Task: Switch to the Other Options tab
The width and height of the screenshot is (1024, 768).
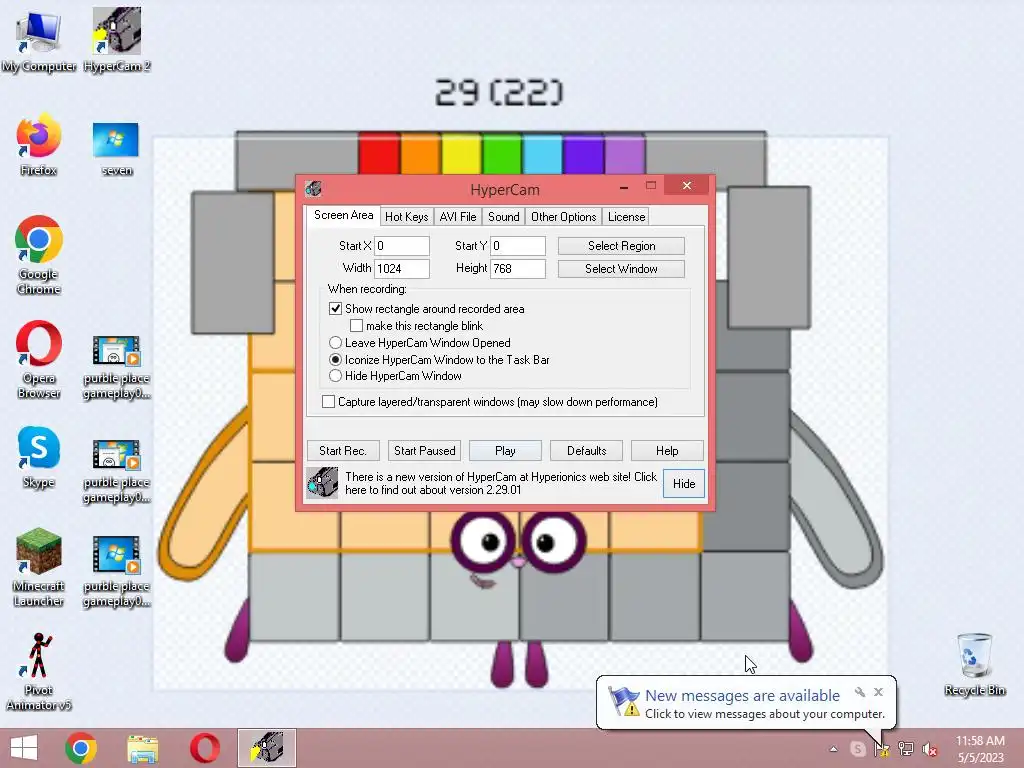Action: pos(564,217)
